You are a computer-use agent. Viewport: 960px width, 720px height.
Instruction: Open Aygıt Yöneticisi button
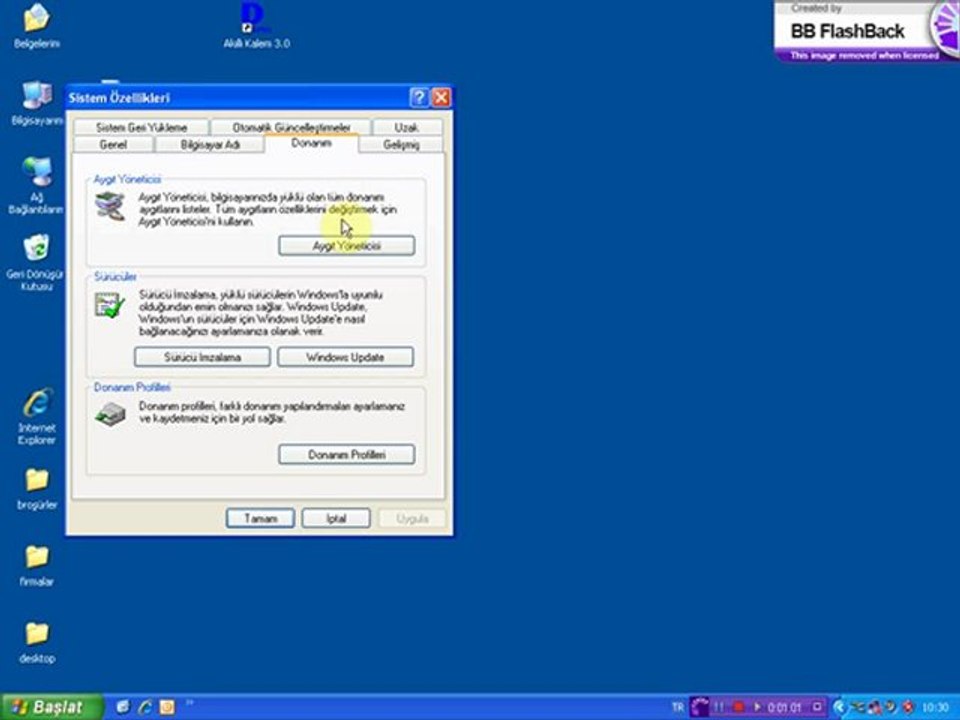coord(347,246)
